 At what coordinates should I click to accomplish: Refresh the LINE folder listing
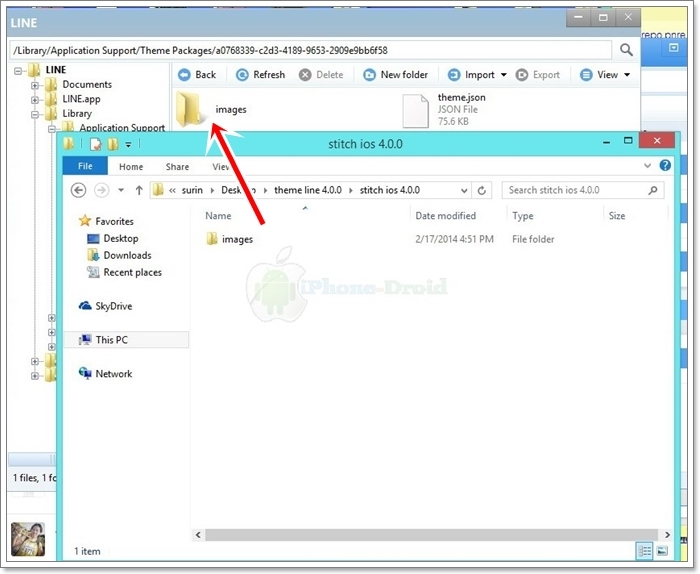261,75
